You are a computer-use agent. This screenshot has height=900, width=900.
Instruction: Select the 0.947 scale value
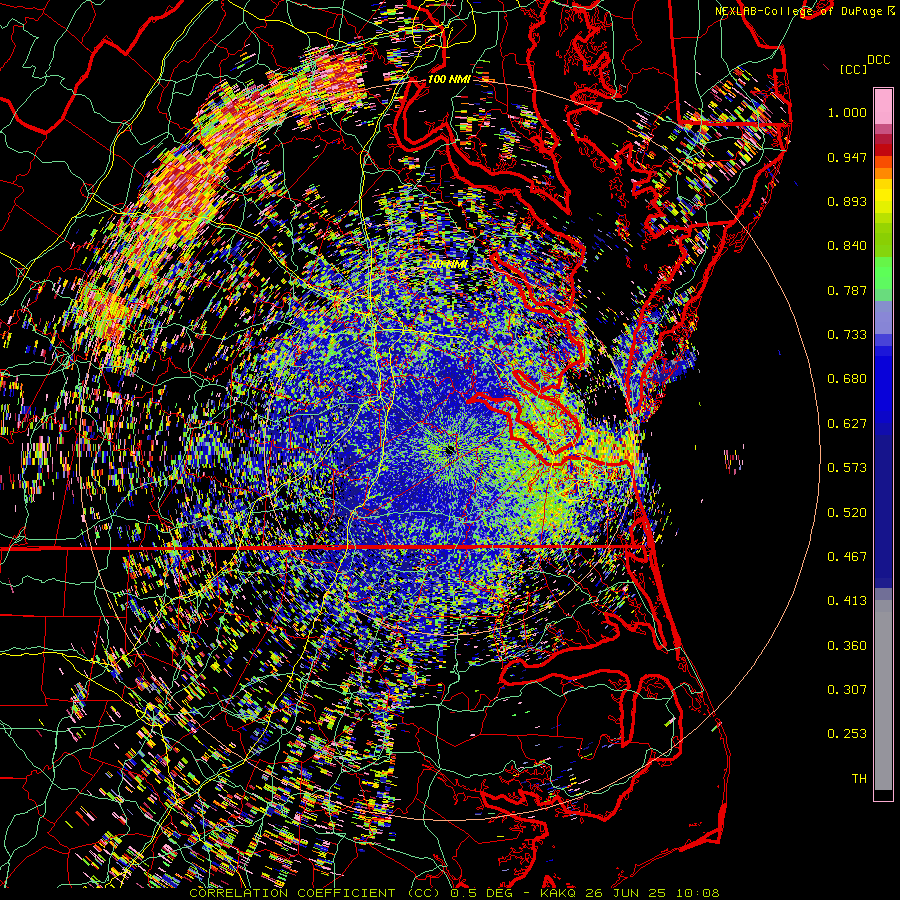click(847, 157)
